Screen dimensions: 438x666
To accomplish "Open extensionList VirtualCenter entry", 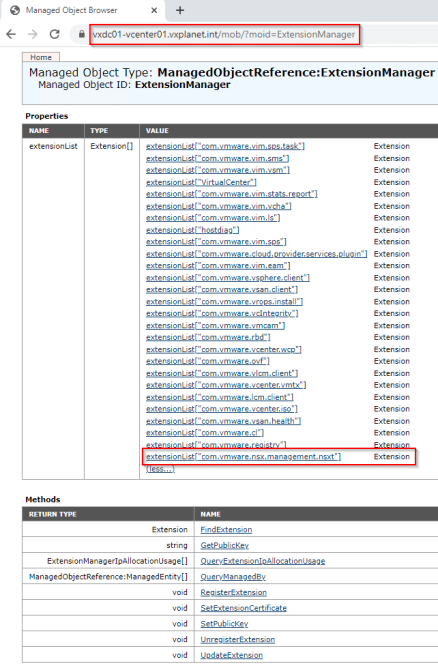I will click(201, 182).
